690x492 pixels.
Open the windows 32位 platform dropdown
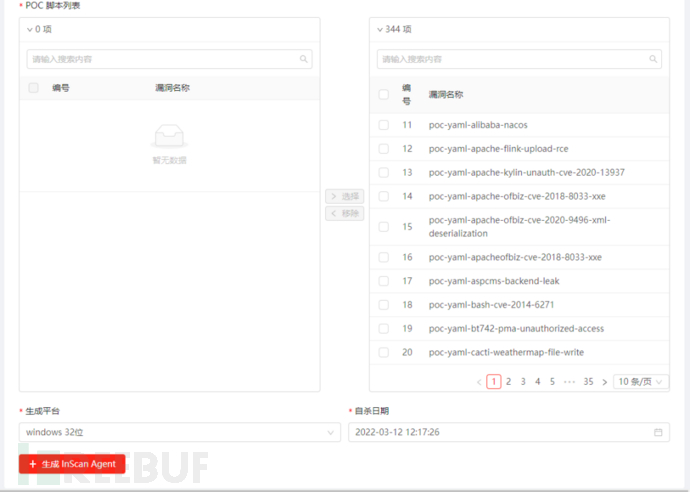tap(180, 432)
